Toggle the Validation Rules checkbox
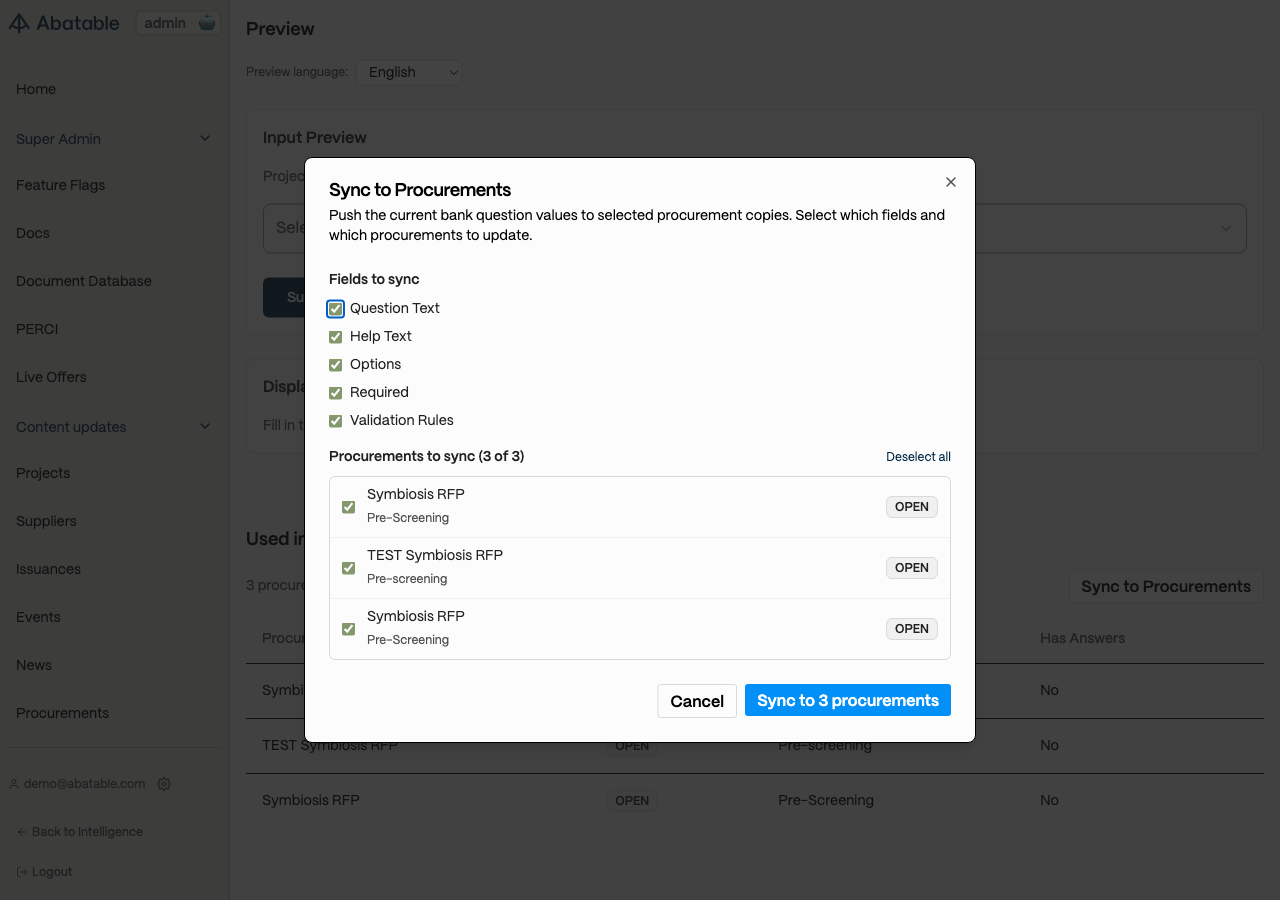 point(336,421)
